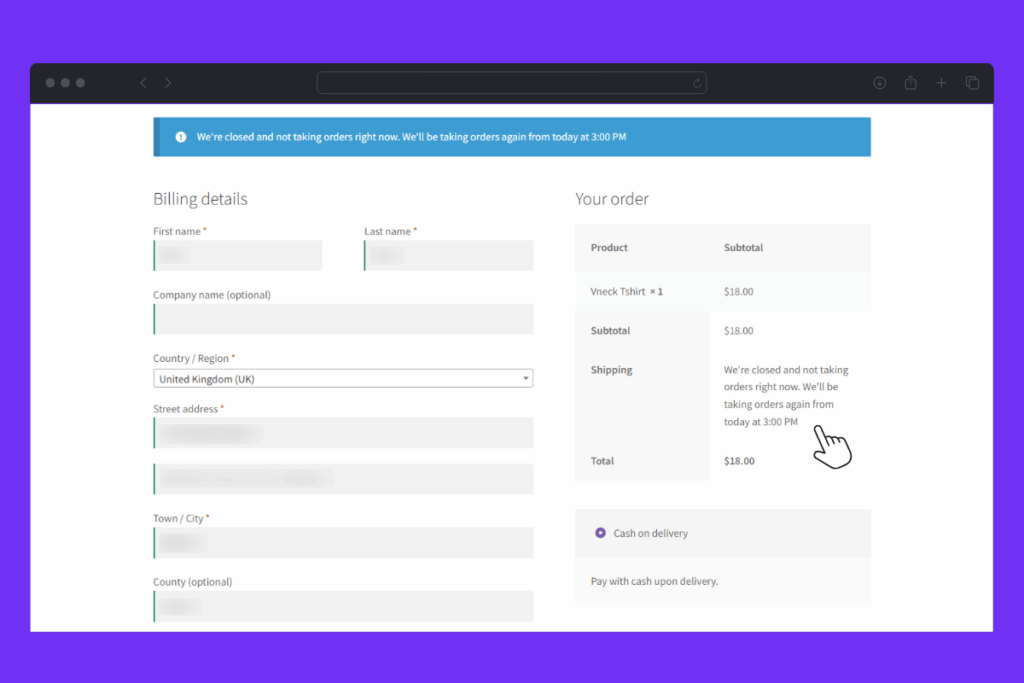Click the First name input field
This screenshot has height=683, width=1024.
click(238, 255)
